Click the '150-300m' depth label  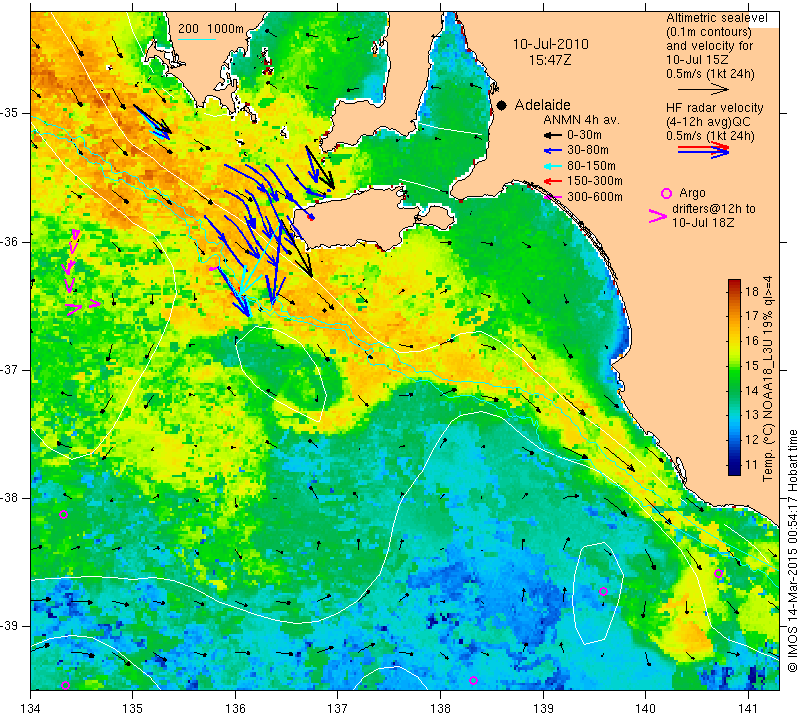click(x=595, y=181)
